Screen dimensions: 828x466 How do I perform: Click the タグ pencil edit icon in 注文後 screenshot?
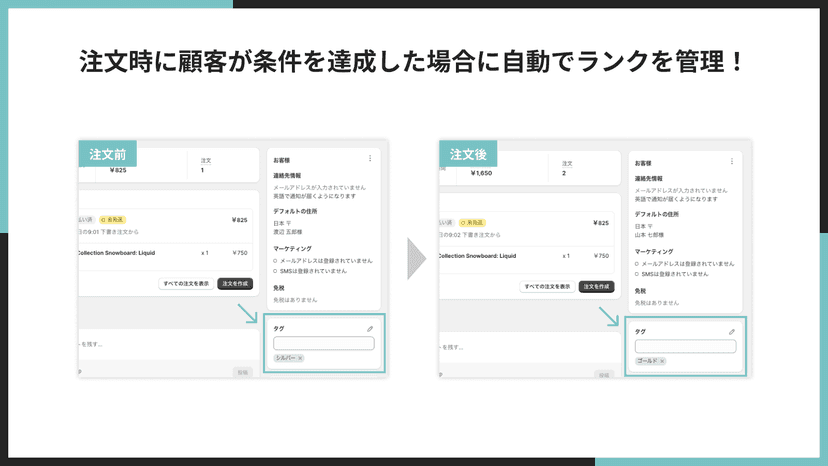(732, 332)
